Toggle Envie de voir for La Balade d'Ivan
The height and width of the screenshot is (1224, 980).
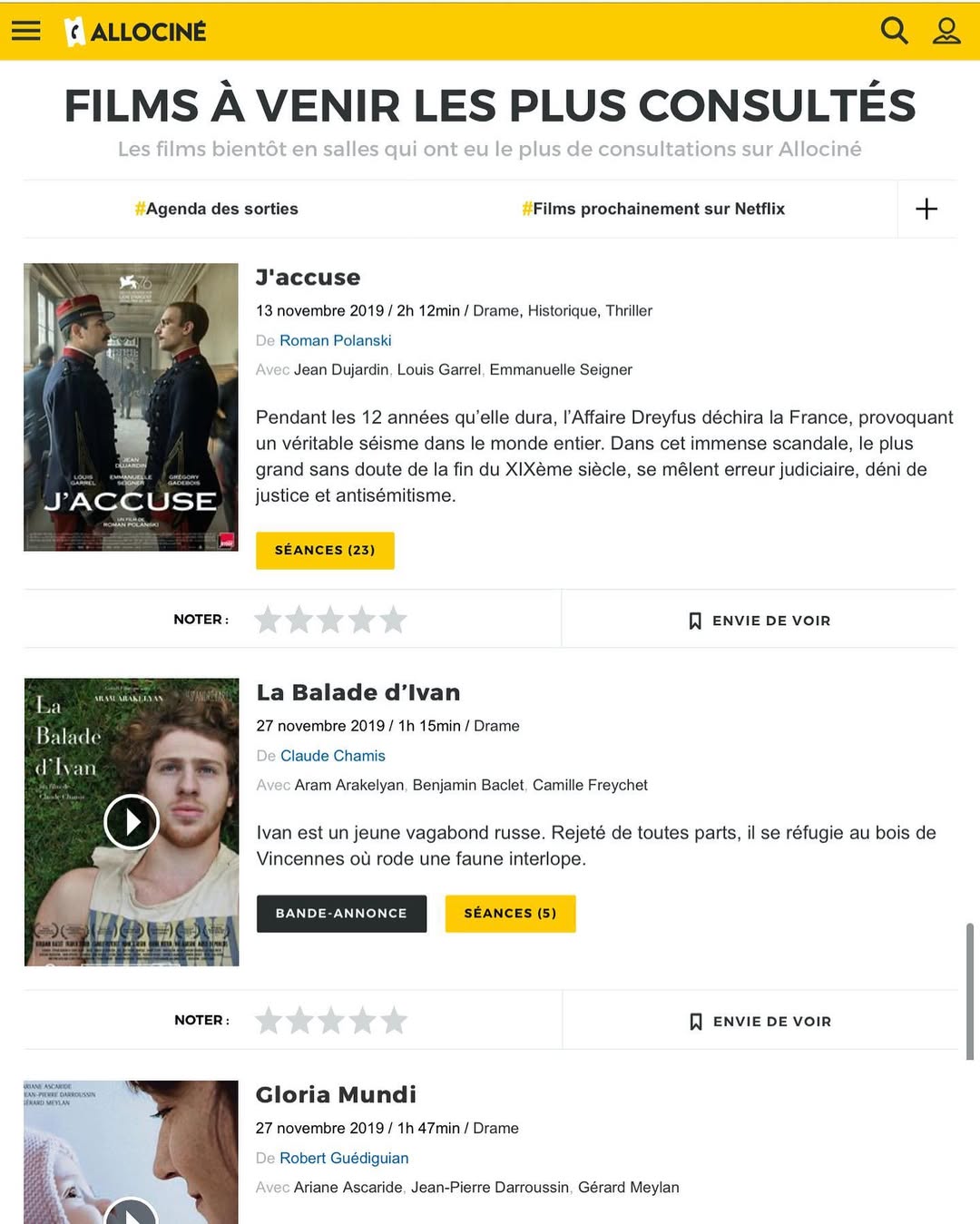coord(760,1021)
